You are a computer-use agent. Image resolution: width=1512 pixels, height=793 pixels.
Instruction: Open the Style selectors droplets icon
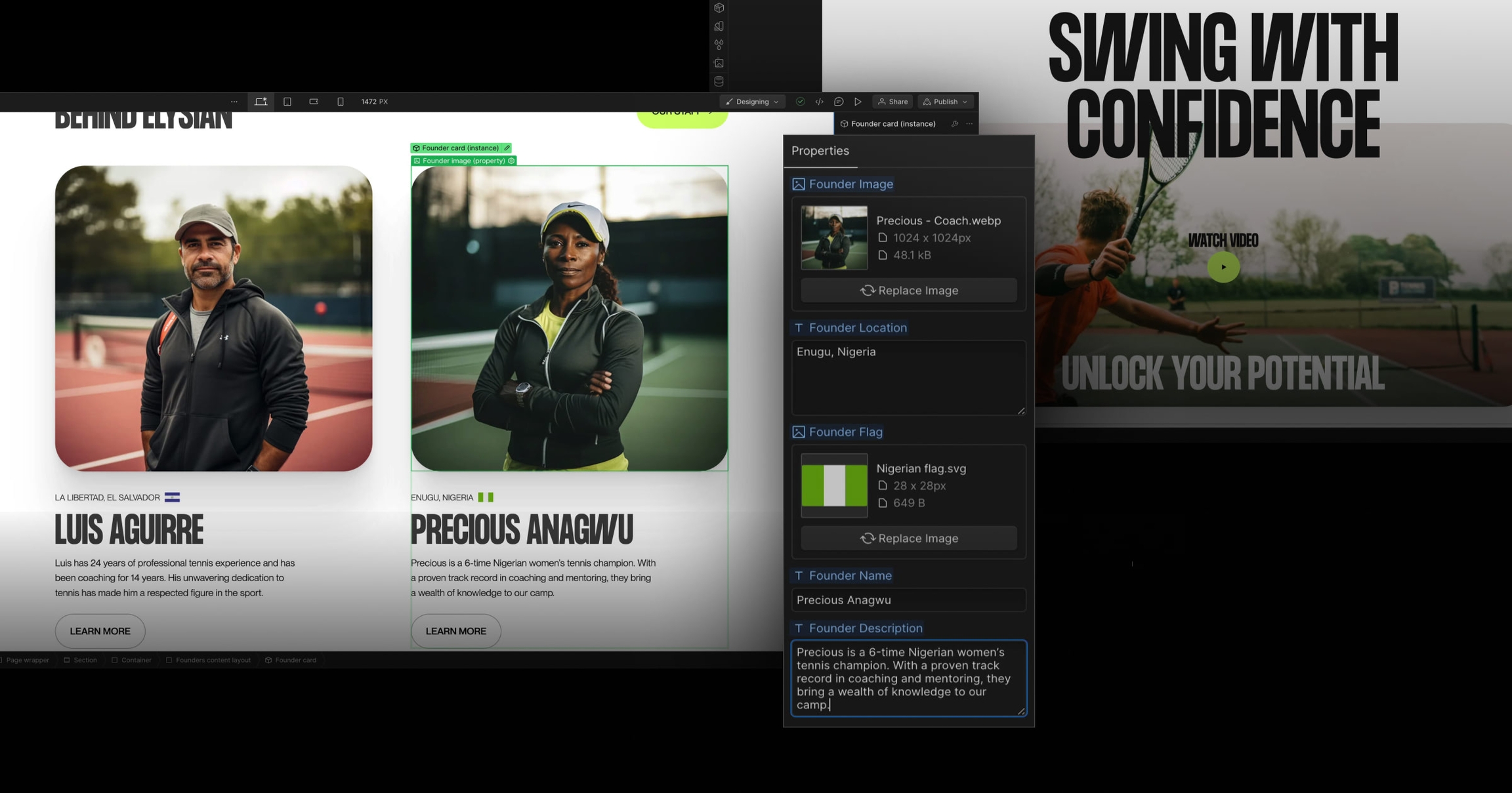tap(719, 45)
